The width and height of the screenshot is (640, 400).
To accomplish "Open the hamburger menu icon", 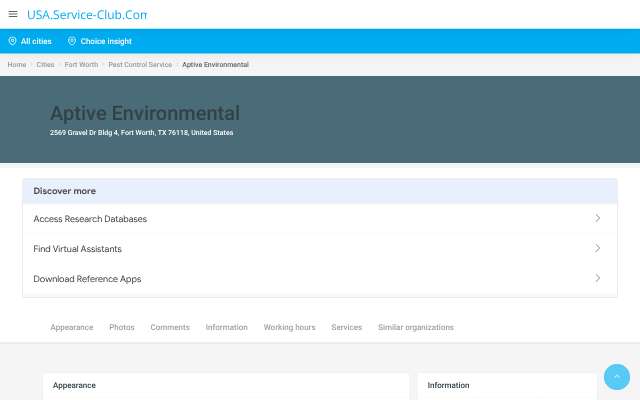I will click(13, 14).
